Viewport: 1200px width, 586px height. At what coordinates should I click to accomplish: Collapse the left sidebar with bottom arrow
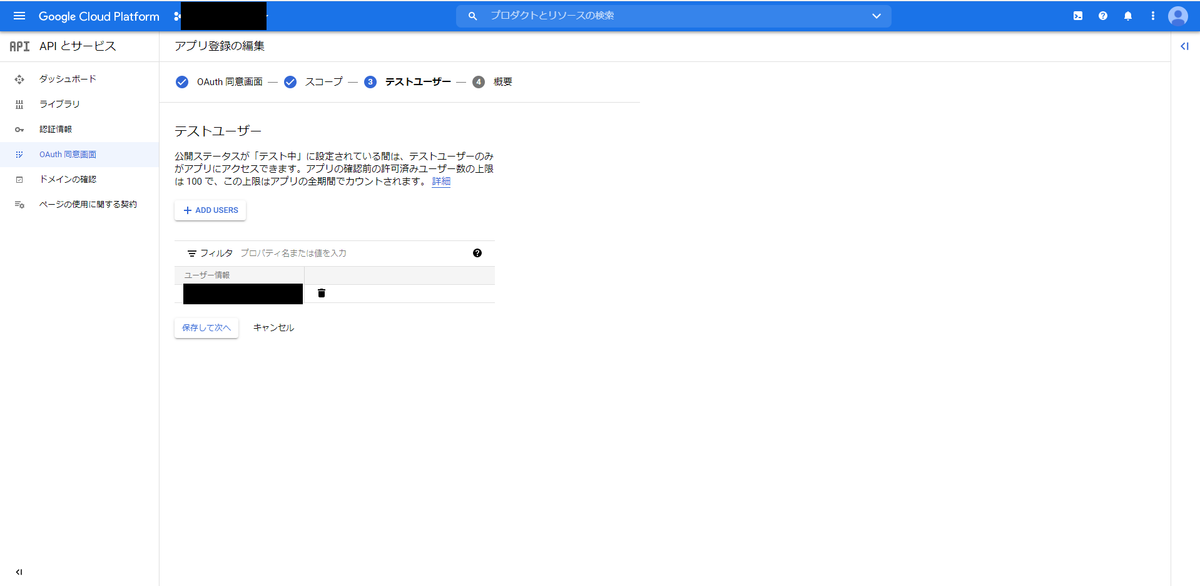point(19,572)
